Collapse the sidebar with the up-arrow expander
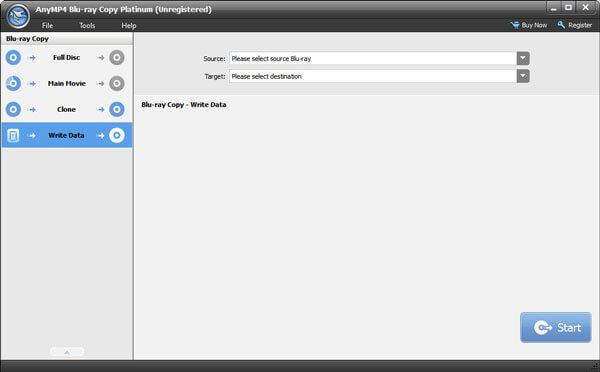 67,352
